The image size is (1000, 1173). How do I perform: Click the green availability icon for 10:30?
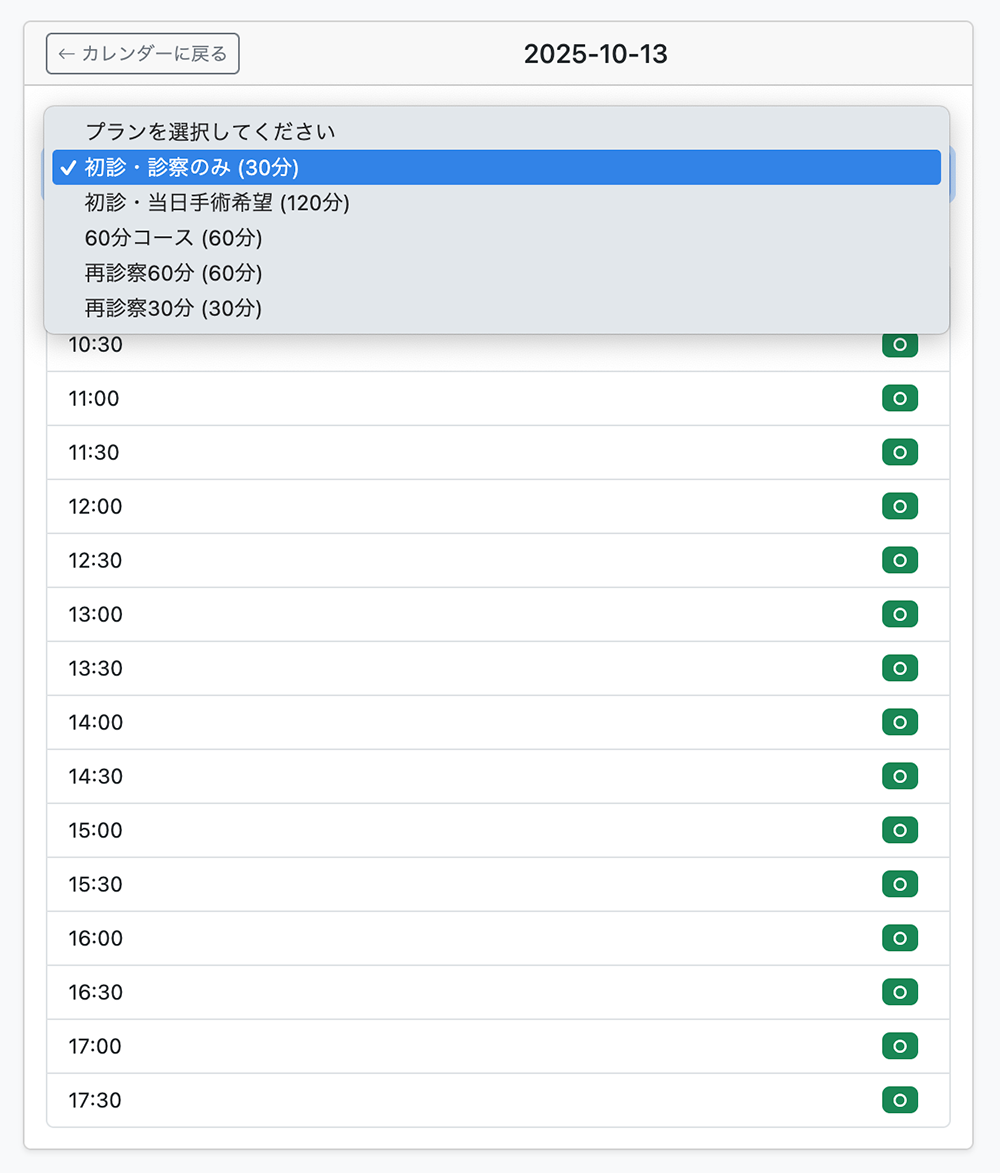pyautogui.click(x=899, y=345)
